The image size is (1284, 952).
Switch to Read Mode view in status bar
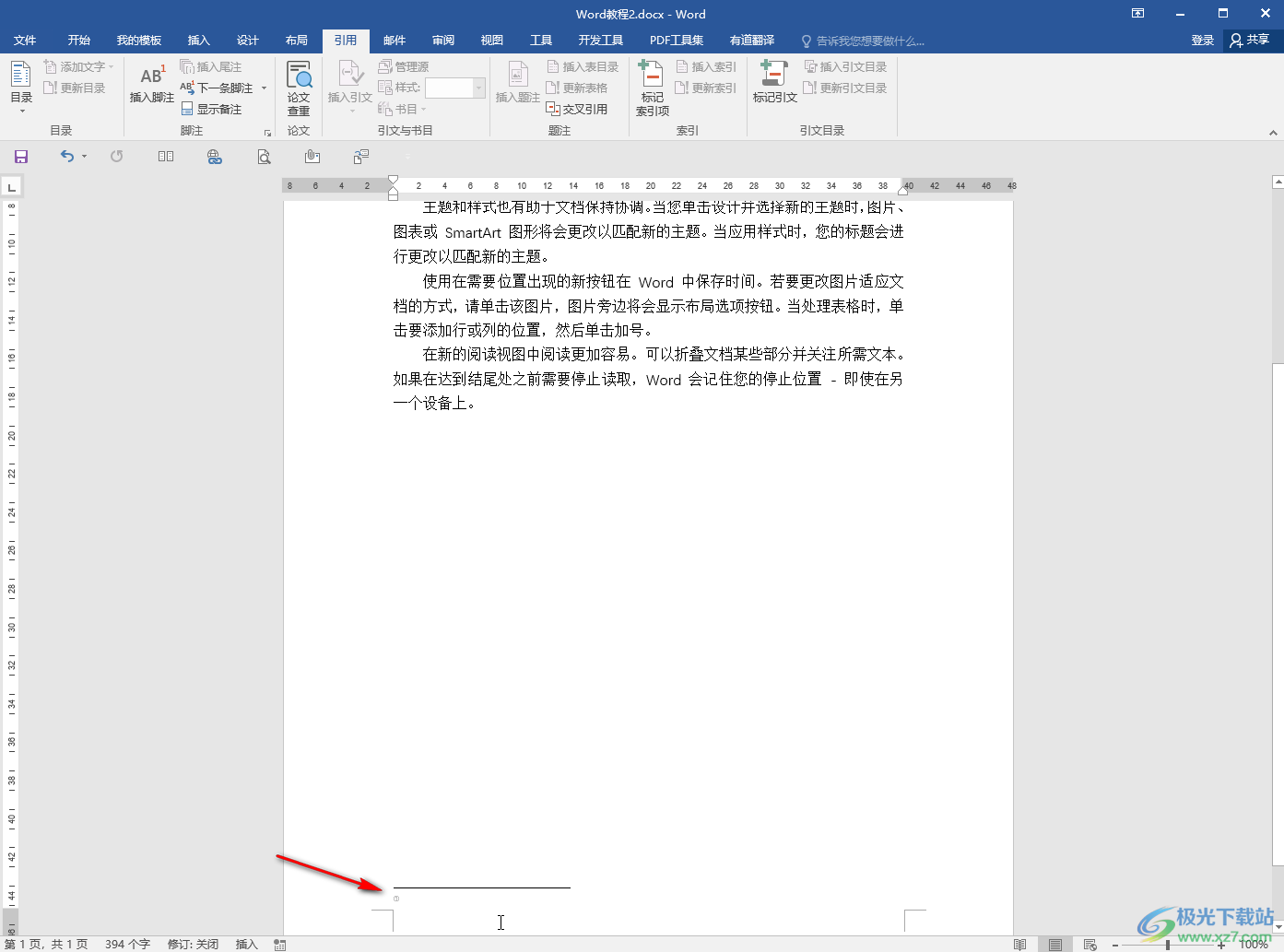coord(1019,945)
